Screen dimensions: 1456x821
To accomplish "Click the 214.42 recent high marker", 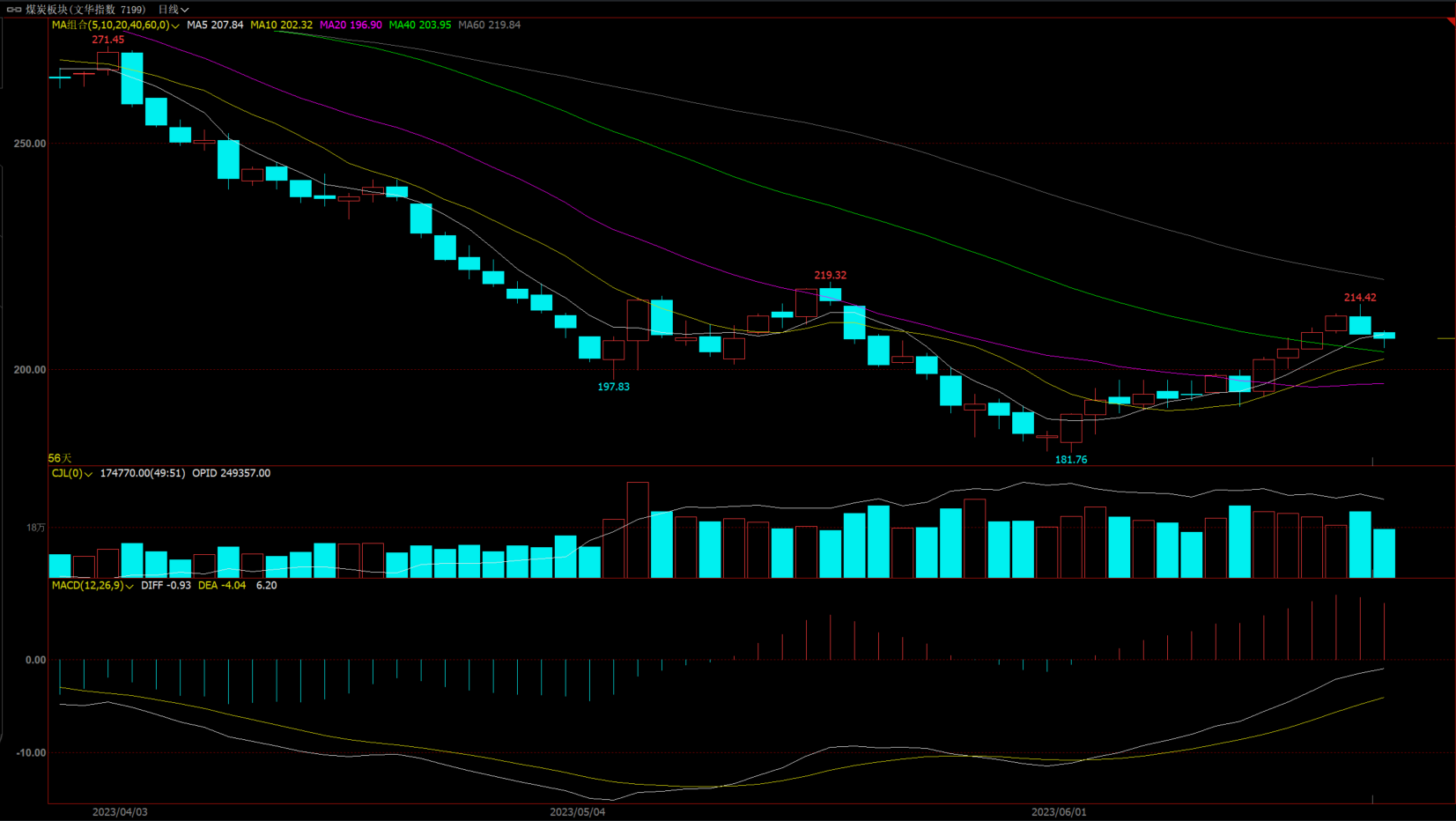I will [x=1360, y=298].
